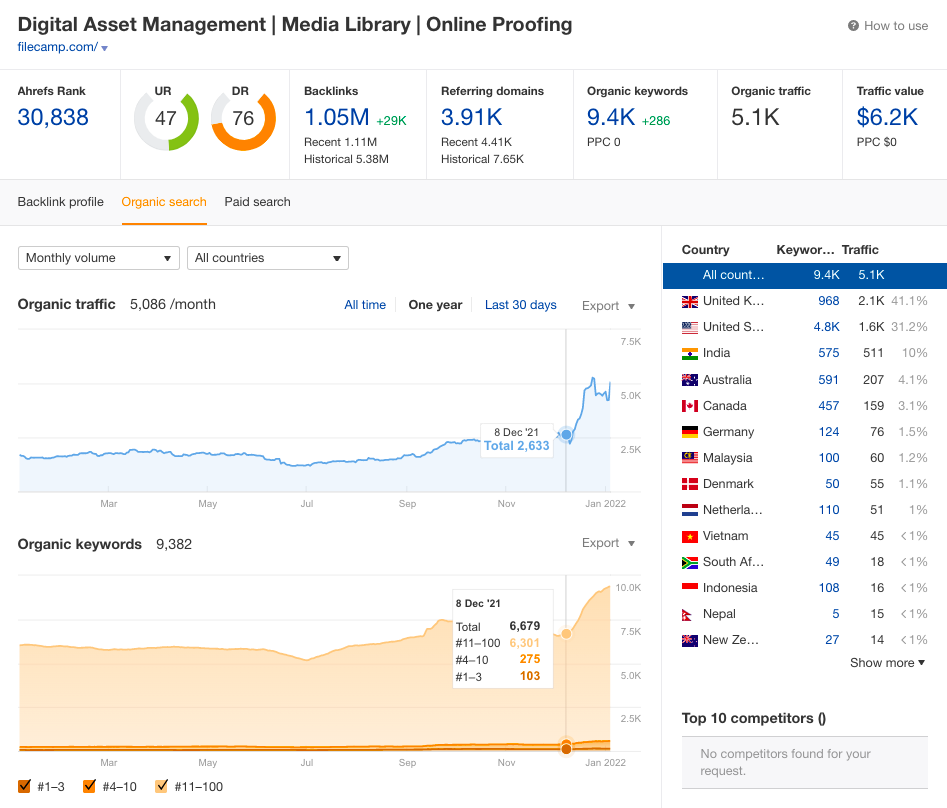
Task: Click the United States flag icon
Action: click(690, 327)
